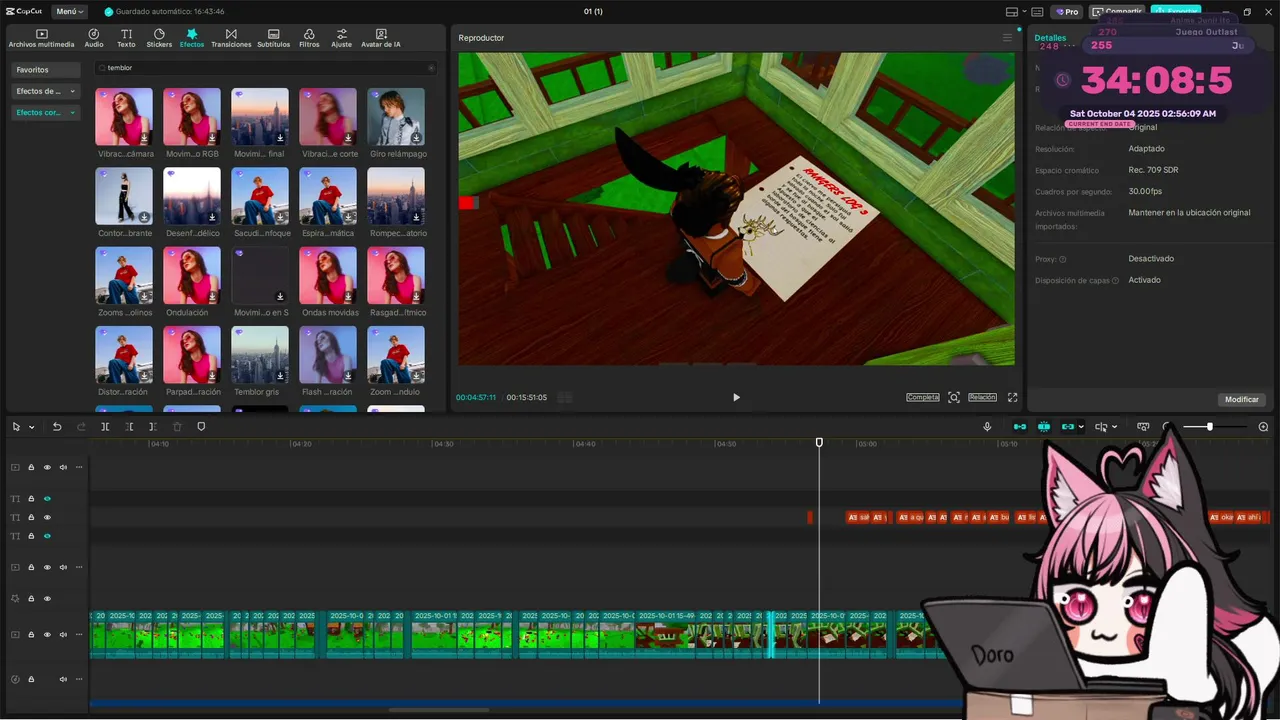Activate the preview zoom-scan icon

pos(954,397)
